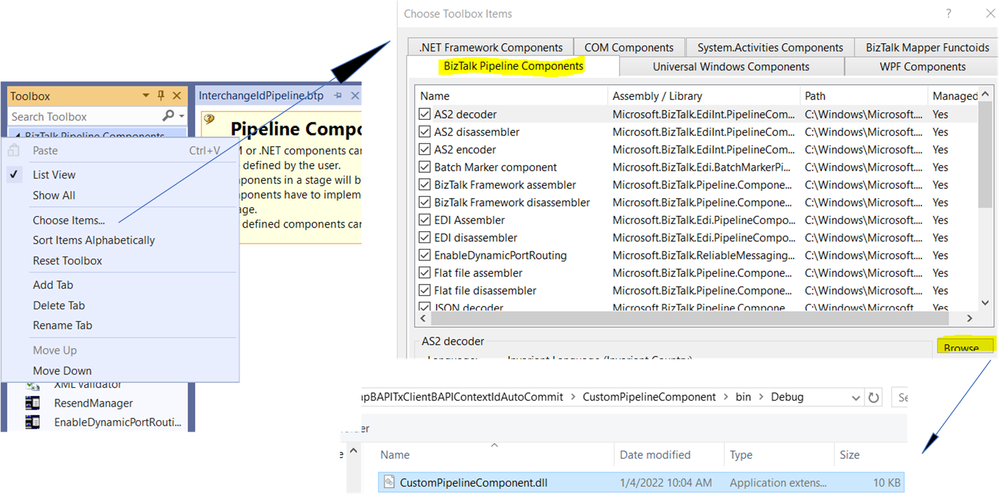Toggle BizTalk Framework assembler checkbox
Screen dimensions: 999x494
pyautogui.click(x=424, y=185)
